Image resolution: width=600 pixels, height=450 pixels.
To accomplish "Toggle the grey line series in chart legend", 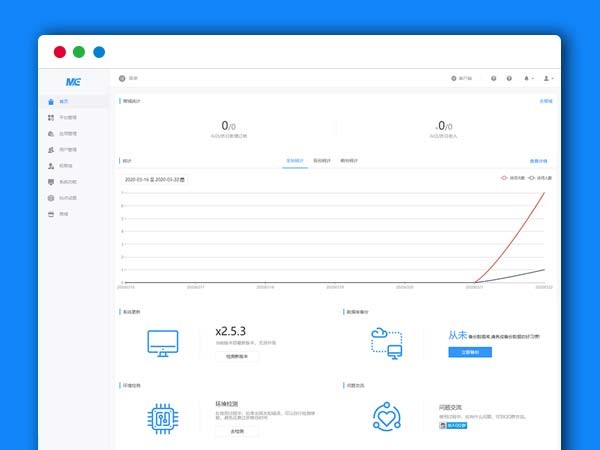I will coord(535,179).
